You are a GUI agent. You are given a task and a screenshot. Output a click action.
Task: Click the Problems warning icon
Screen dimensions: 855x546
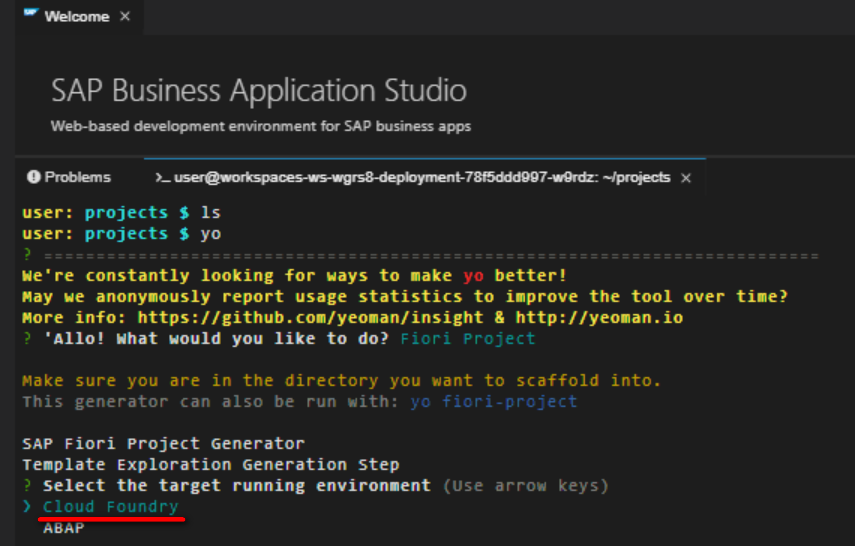(34, 177)
